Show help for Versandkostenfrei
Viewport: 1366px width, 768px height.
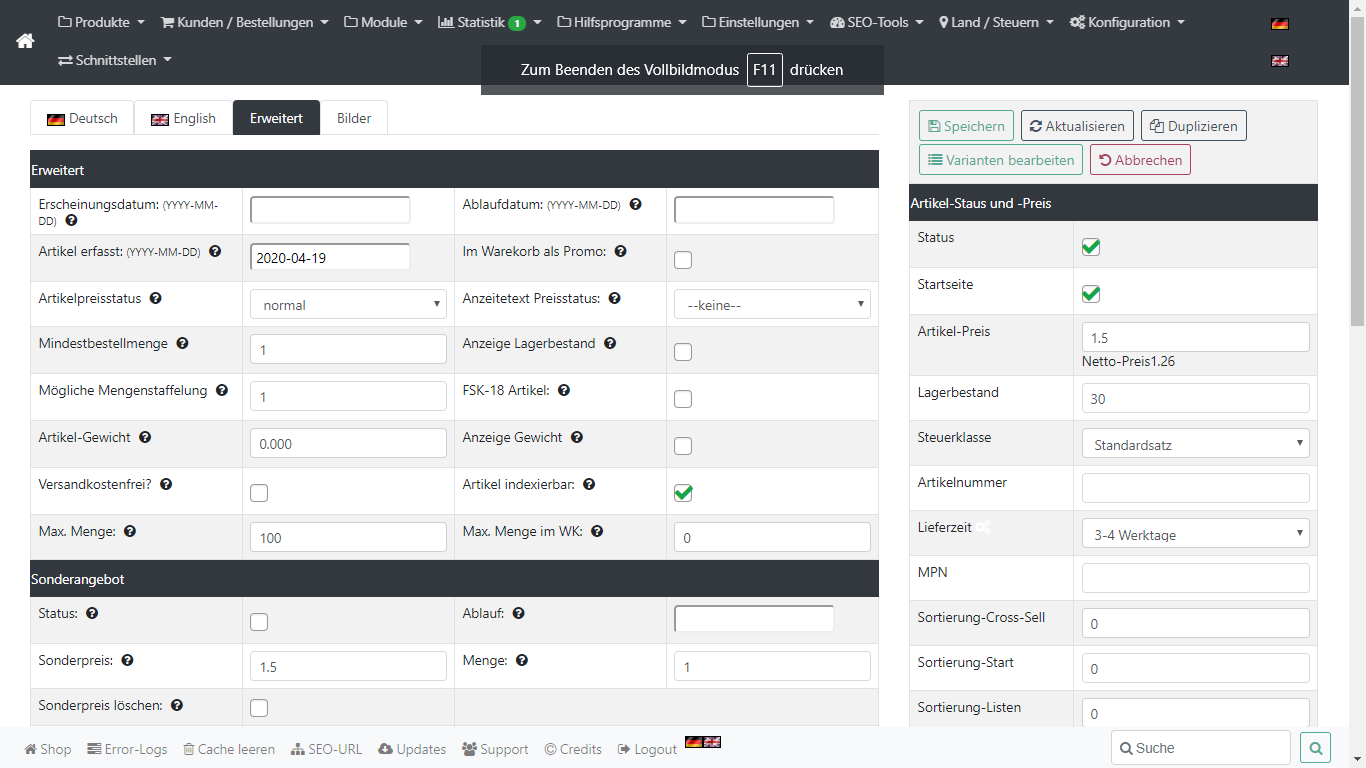[x=166, y=484]
